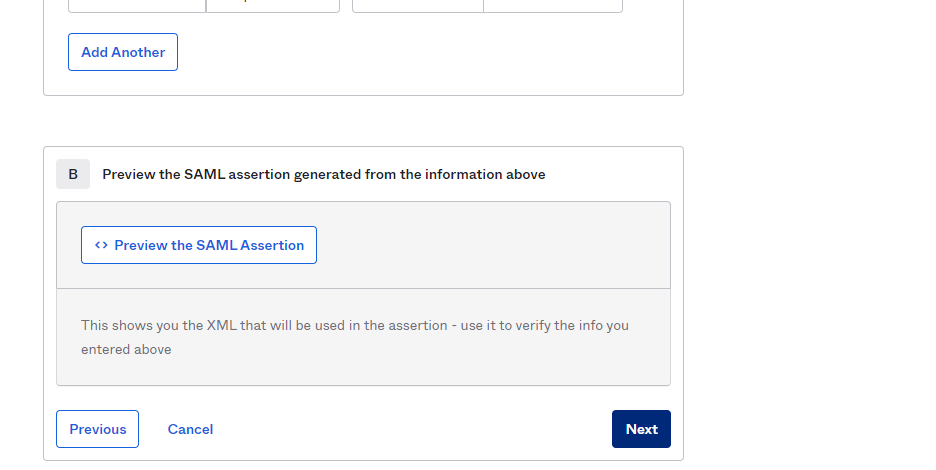936x470 pixels.
Task: Proceed with the Next button
Action: point(641,429)
